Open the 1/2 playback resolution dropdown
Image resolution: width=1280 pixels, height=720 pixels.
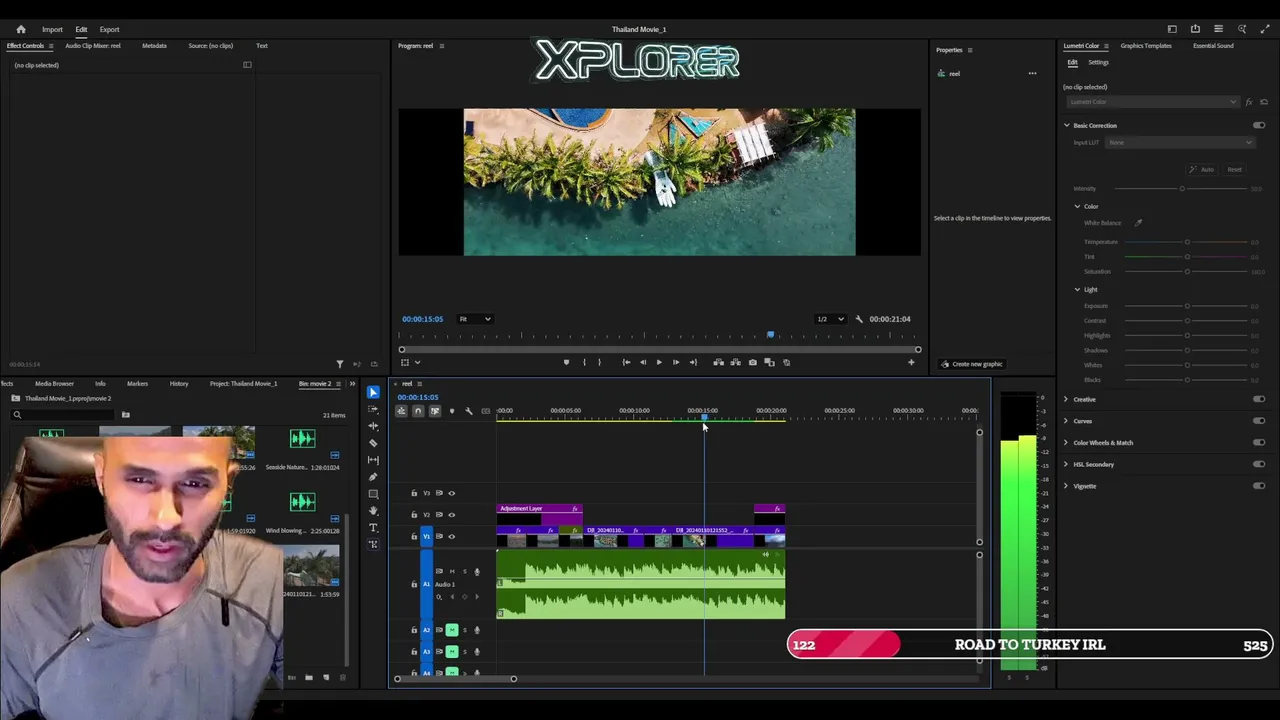830,319
